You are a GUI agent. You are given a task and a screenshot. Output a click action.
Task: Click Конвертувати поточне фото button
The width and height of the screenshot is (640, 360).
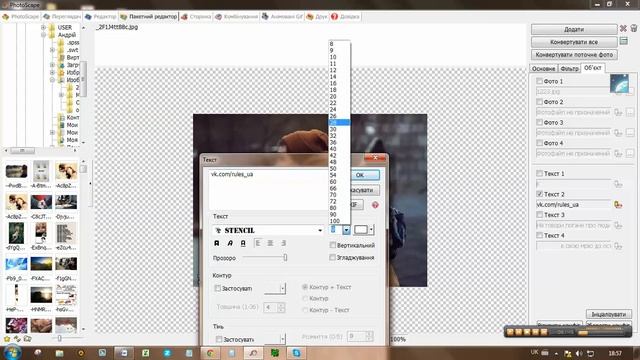(574, 55)
